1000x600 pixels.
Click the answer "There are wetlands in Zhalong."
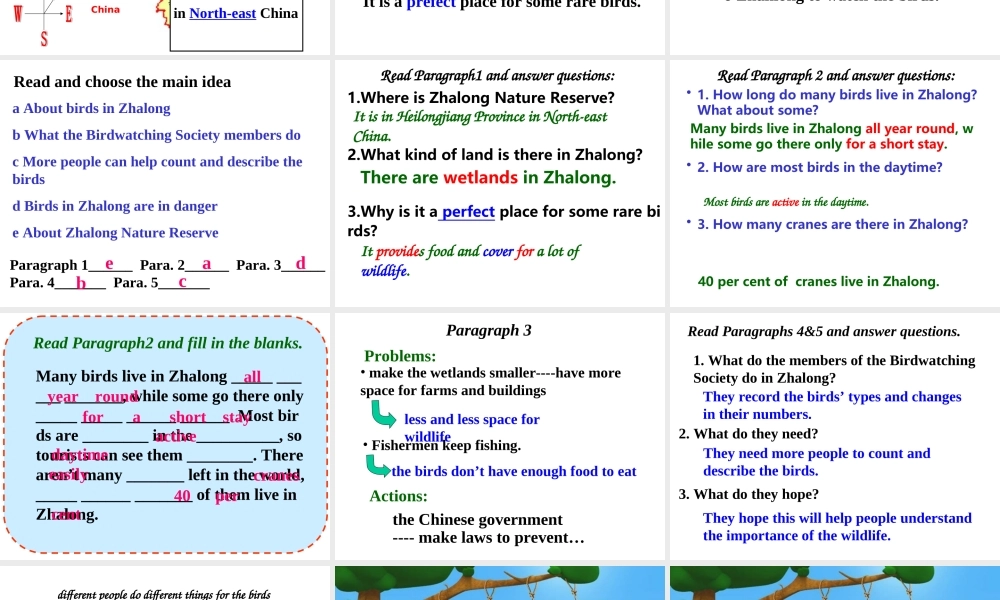pyautogui.click(x=488, y=177)
